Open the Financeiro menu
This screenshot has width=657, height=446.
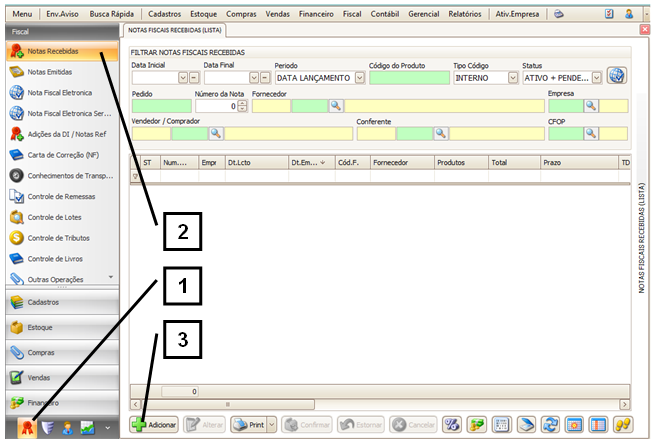point(319,15)
